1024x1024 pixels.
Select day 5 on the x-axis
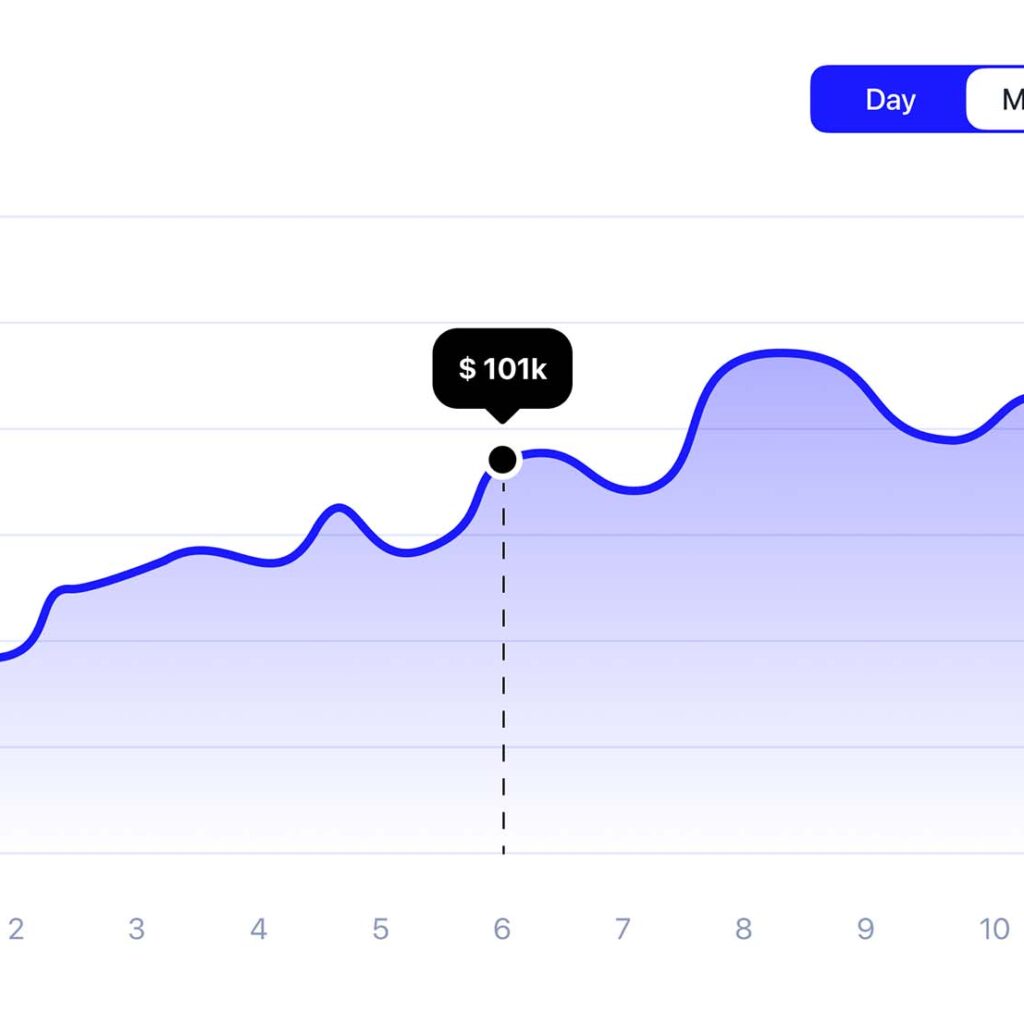coord(380,930)
